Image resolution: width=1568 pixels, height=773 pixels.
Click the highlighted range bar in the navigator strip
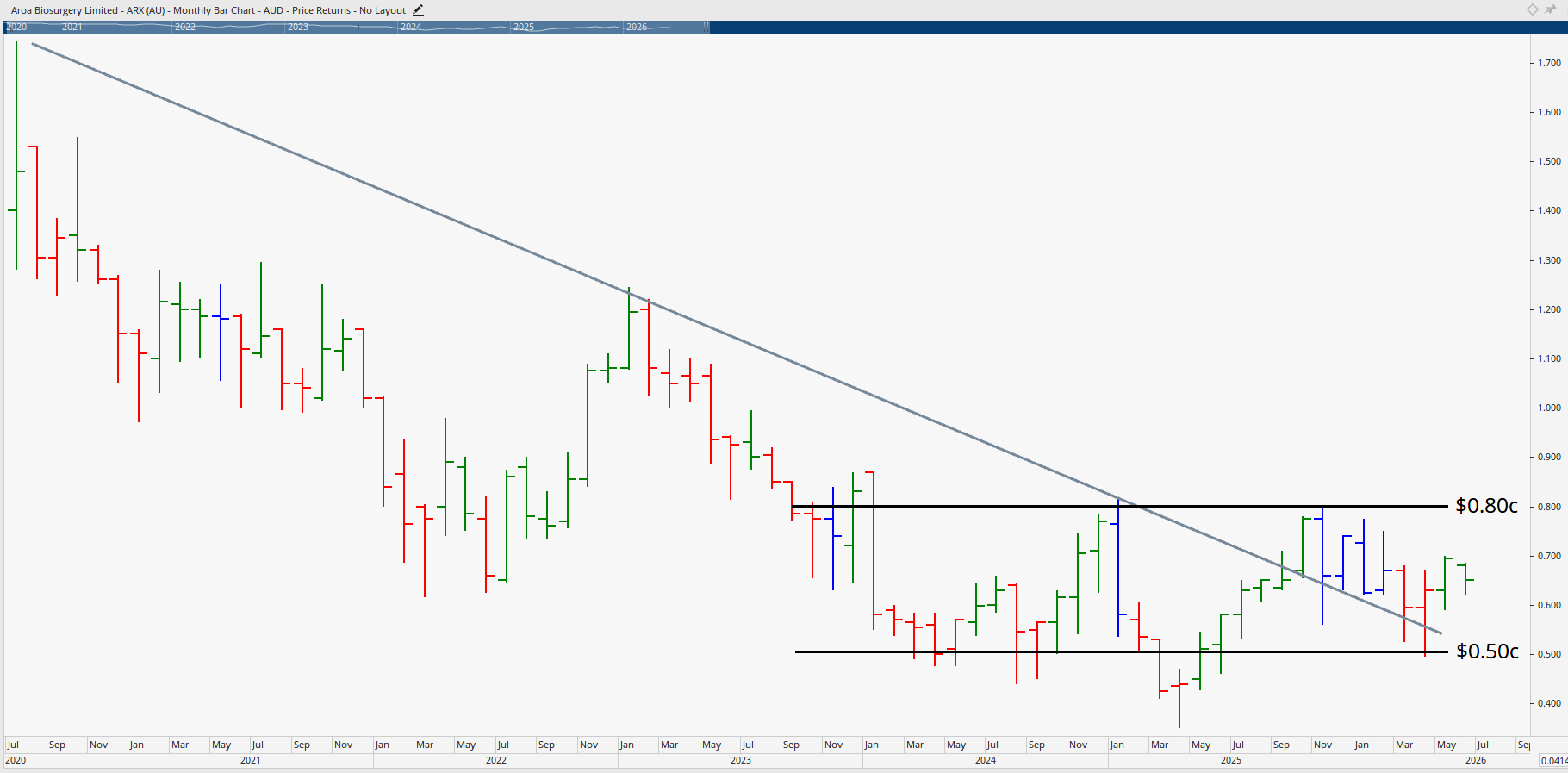[357, 27]
